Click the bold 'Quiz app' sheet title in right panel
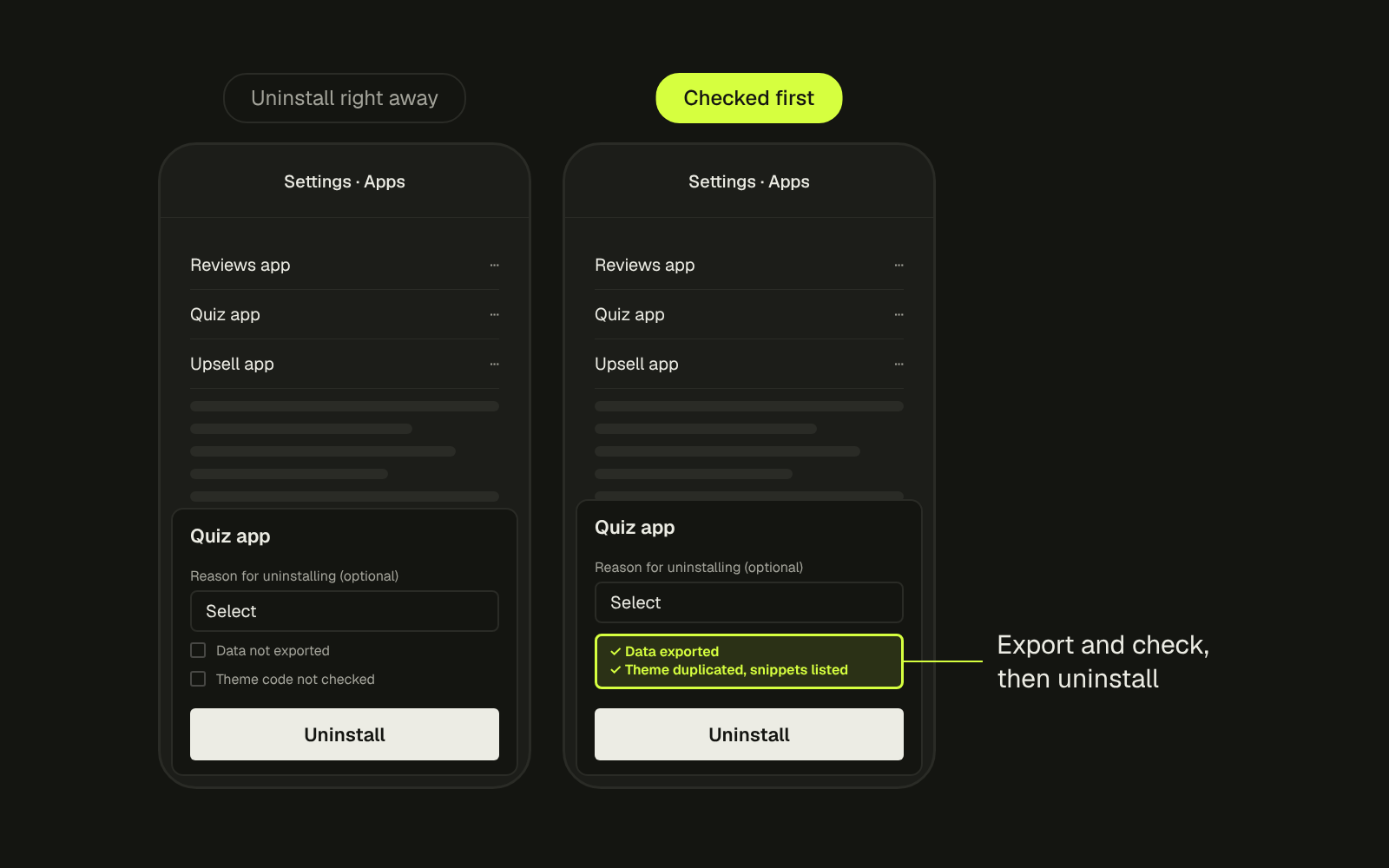 tap(635, 528)
